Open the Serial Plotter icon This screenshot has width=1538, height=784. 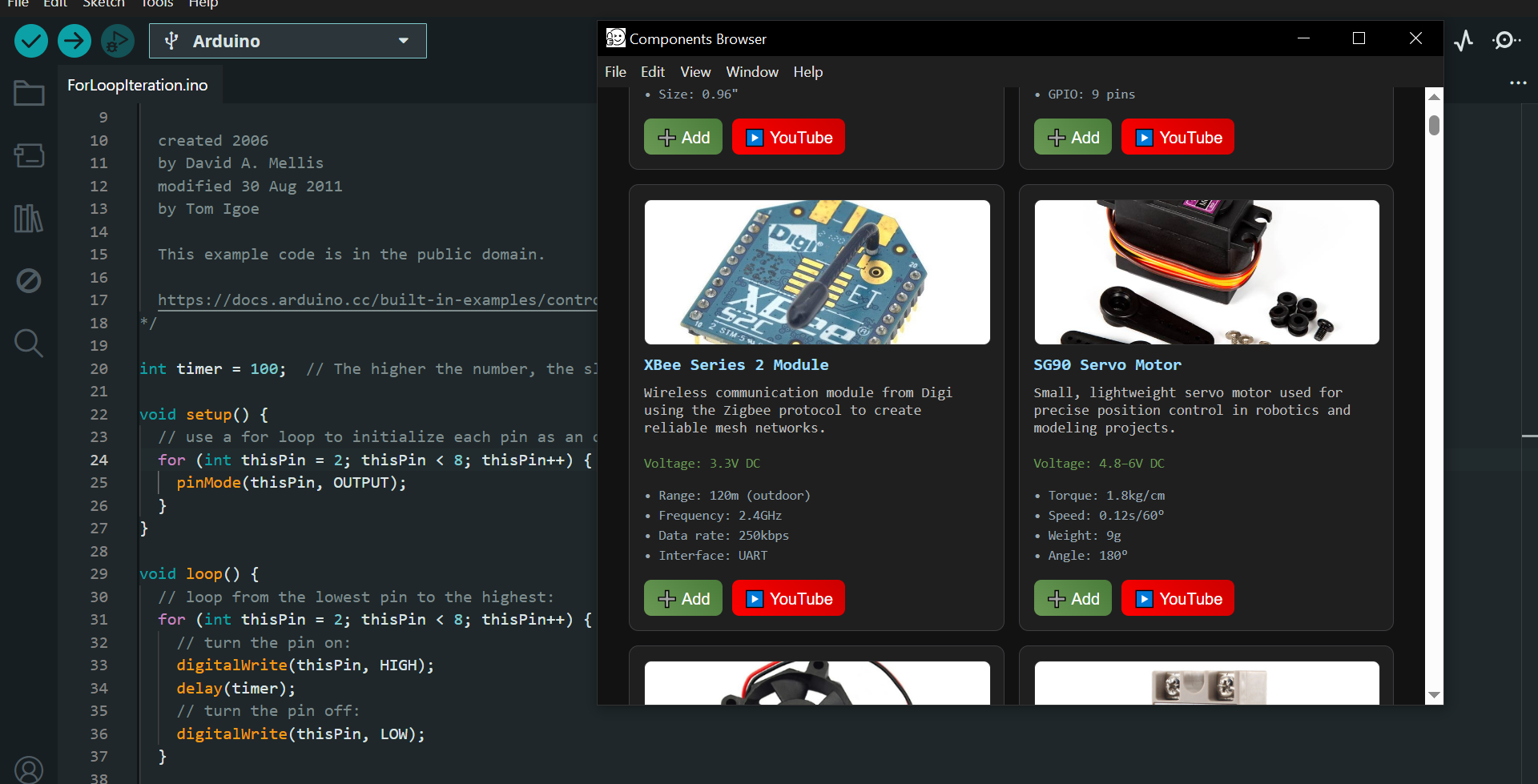(x=1464, y=41)
